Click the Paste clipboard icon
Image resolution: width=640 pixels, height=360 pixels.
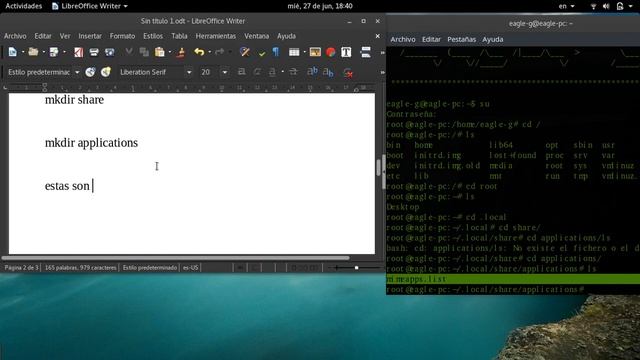(160, 52)
